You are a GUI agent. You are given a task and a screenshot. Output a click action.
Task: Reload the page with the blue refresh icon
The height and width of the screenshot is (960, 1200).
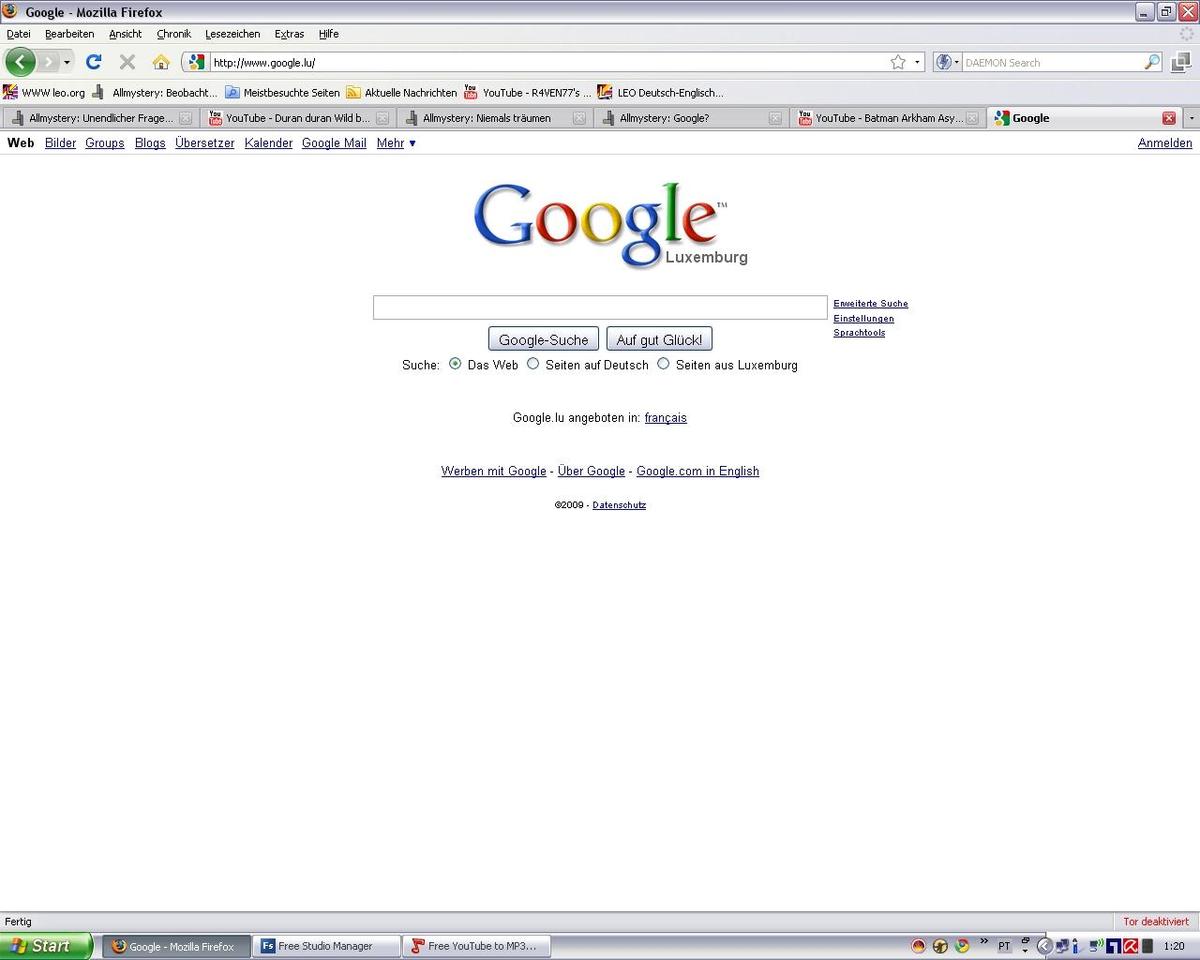(94, 62)
